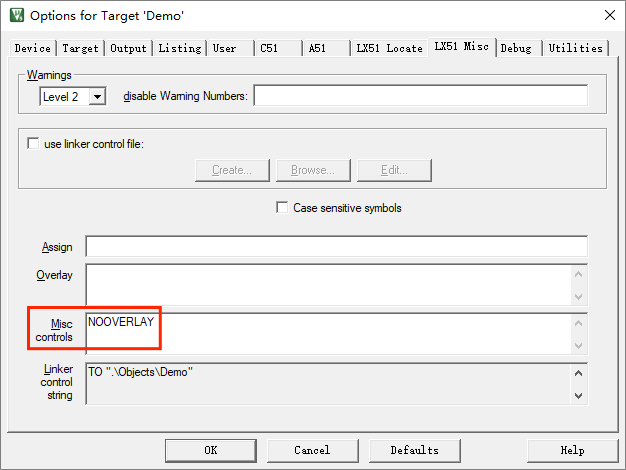Open the Output tab
626x470 pixels.
[x=128, y=48]
